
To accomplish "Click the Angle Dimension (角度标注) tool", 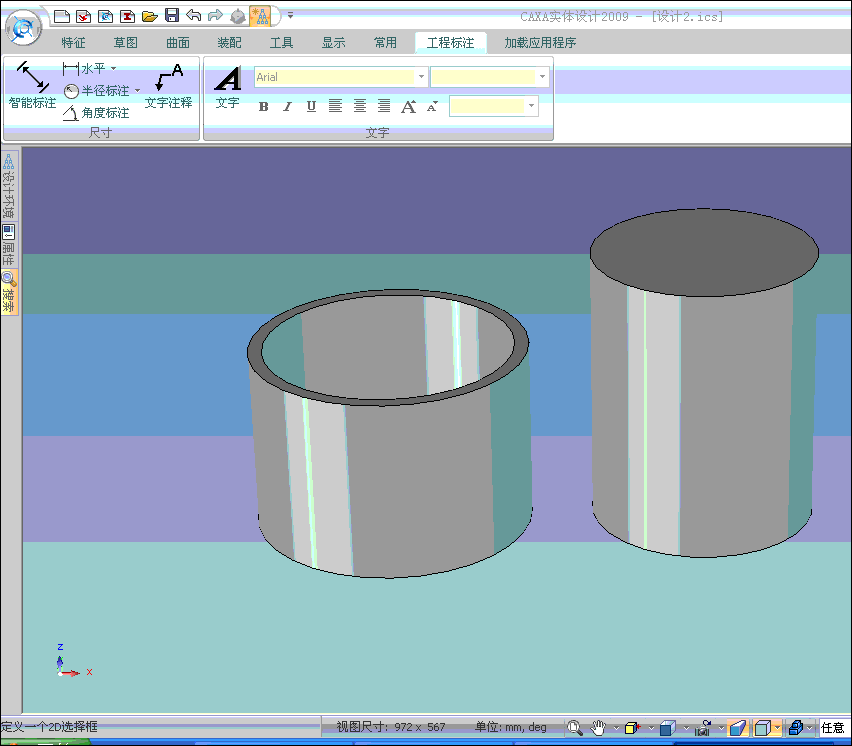I will click(97, 113).
